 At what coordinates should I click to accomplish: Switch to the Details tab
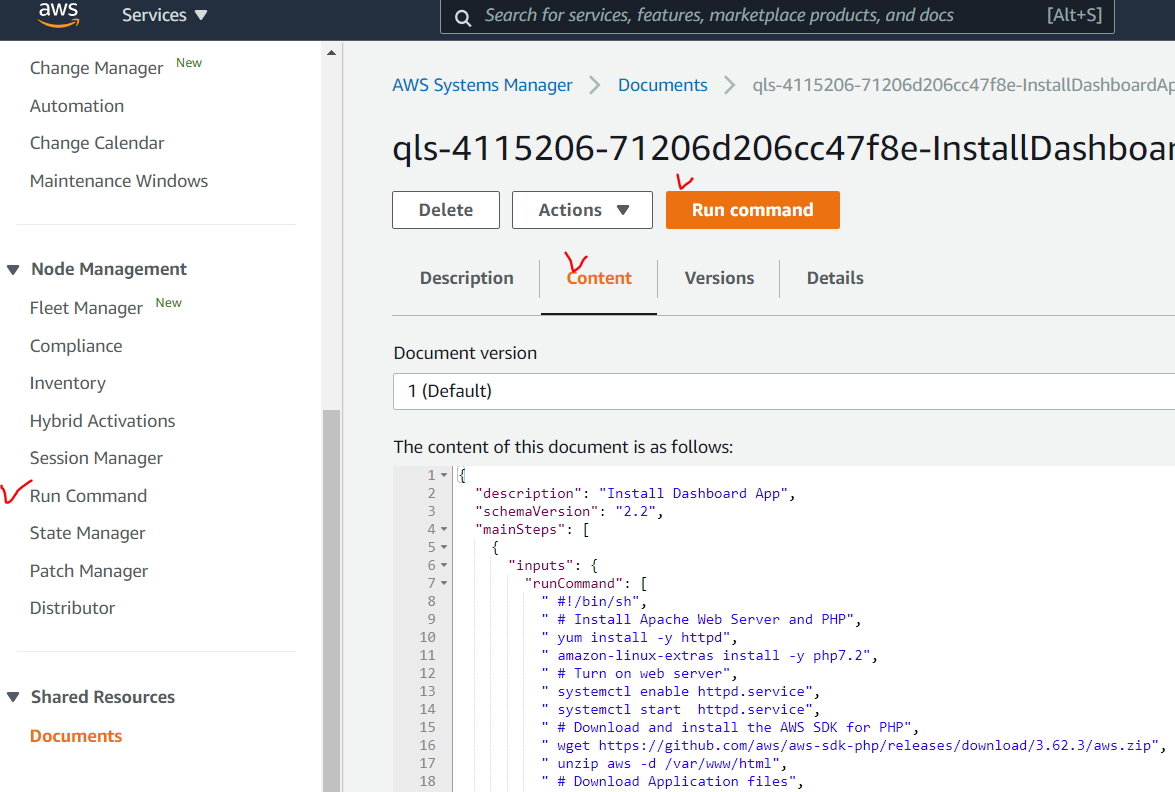point(835,278)
